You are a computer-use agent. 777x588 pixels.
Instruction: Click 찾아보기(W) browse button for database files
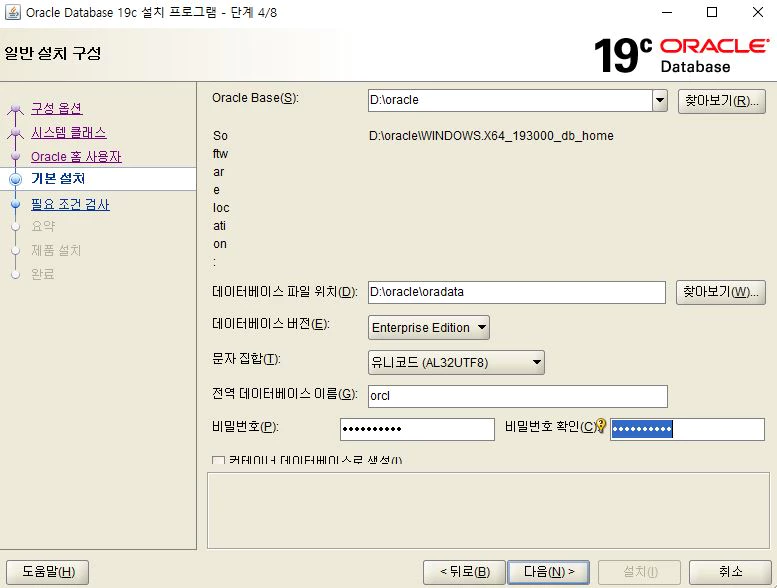(x=721, y=292)
